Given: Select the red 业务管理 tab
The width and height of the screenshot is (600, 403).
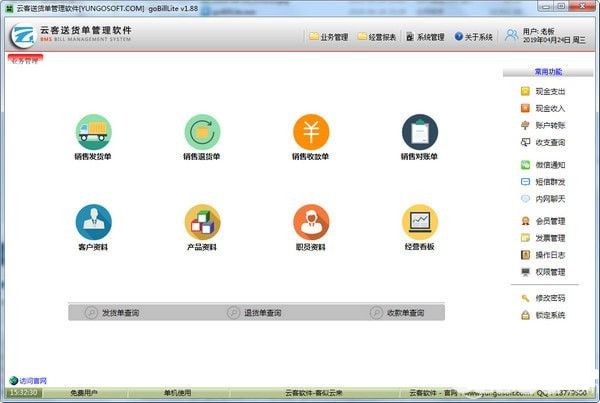Looking at the screenshot, I should coord(25,60).
